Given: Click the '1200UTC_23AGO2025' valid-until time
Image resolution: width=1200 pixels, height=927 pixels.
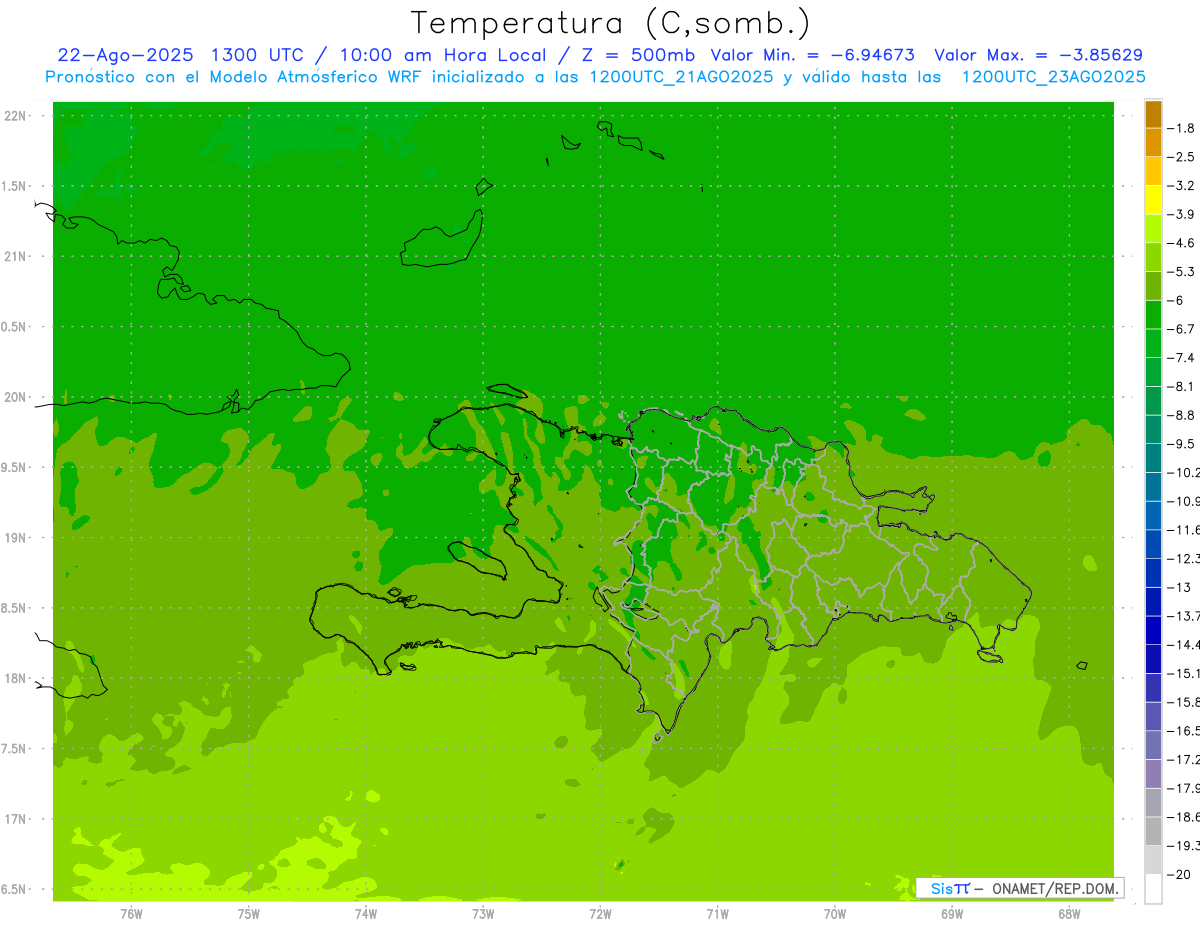Looking at the screenshot, I should 1053,77.
